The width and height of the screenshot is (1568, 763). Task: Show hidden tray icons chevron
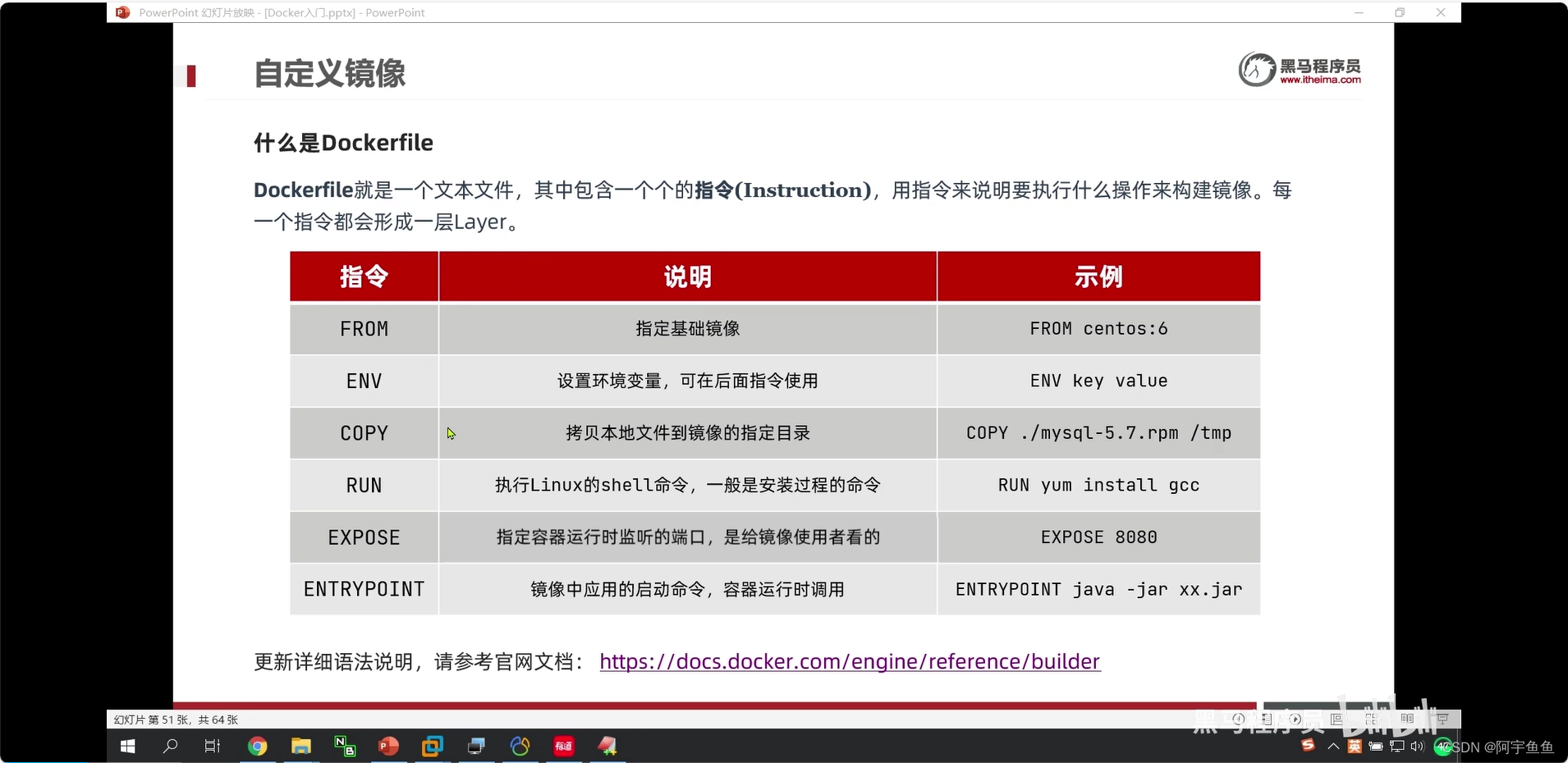pos(1333,746)
